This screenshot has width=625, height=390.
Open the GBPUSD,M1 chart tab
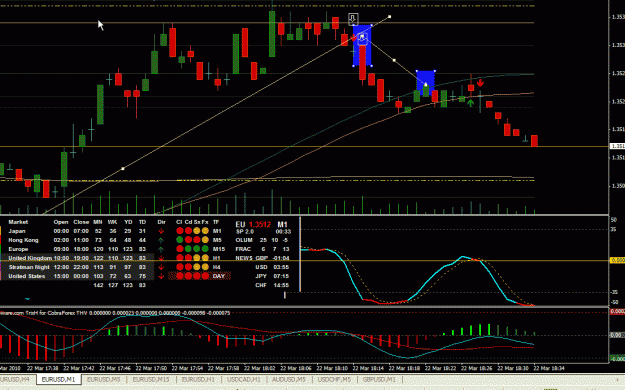click(x=379, y=379)
